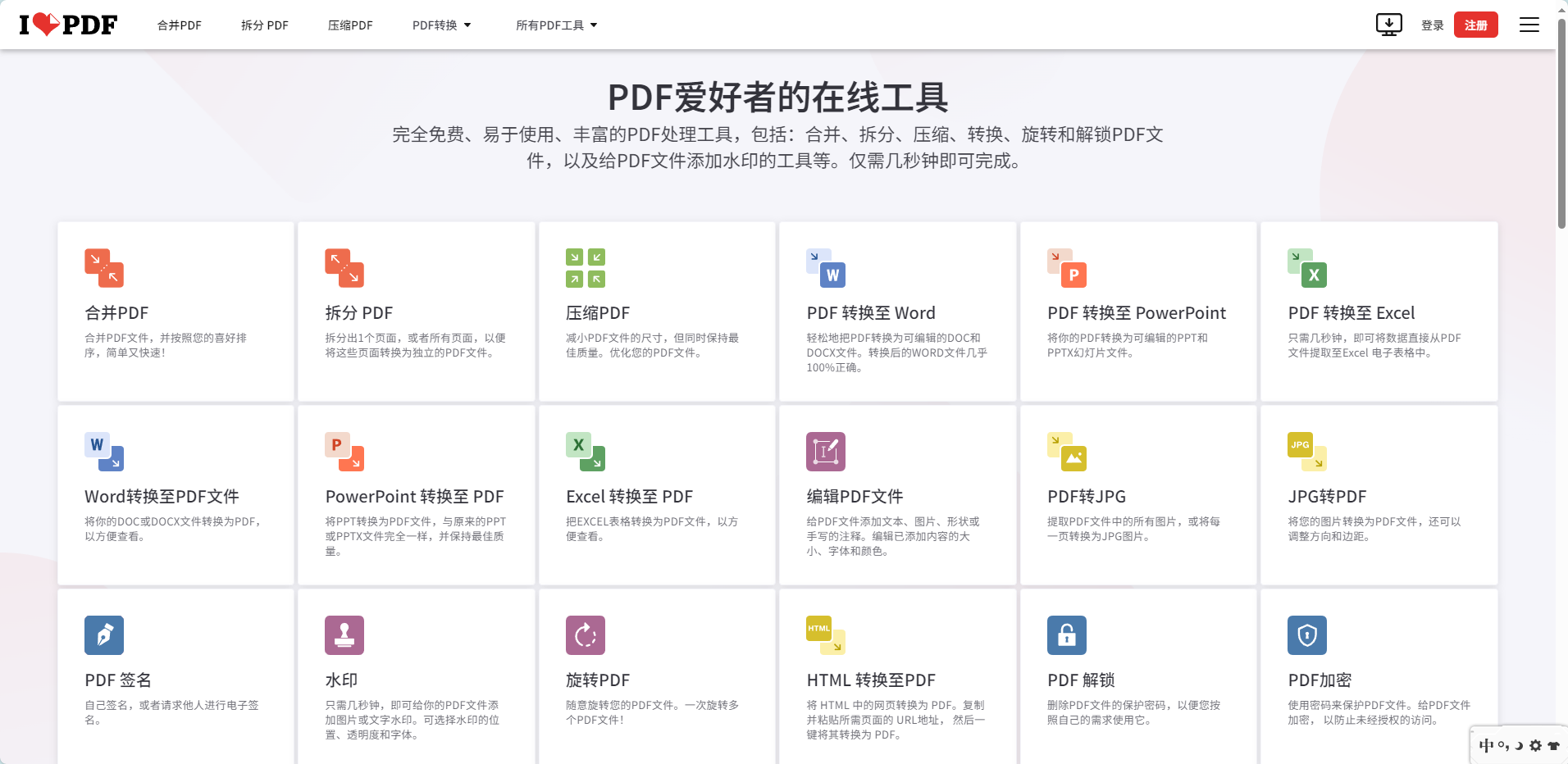Open the Word转换至PDF文件 title
1568x764 pixels.
pos(162,497)
